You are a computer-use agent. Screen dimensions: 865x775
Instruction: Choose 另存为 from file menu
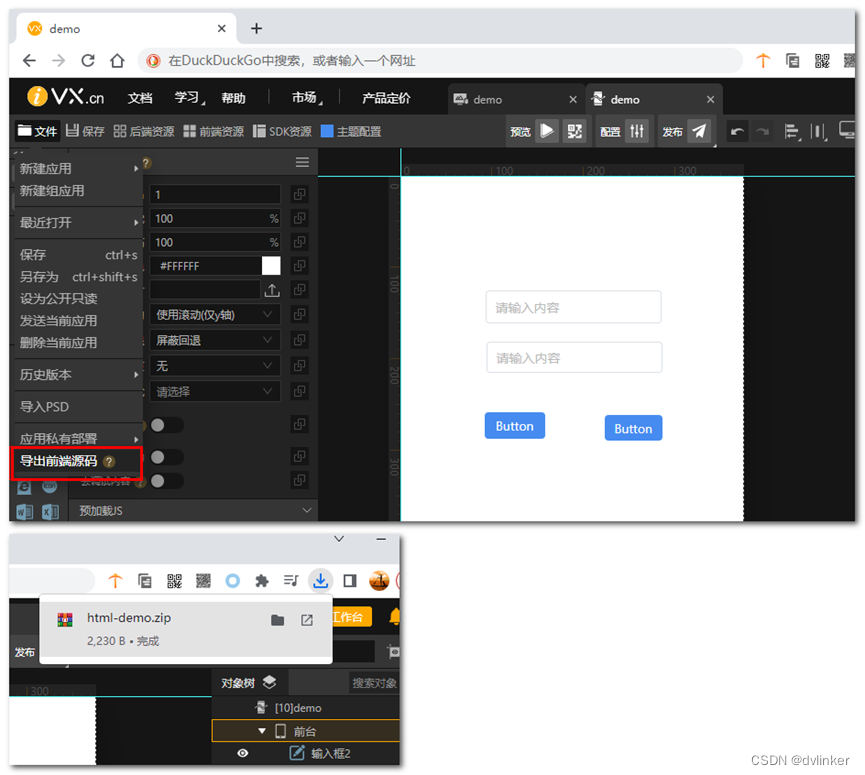pyautogui.click(x=78, y=276)
